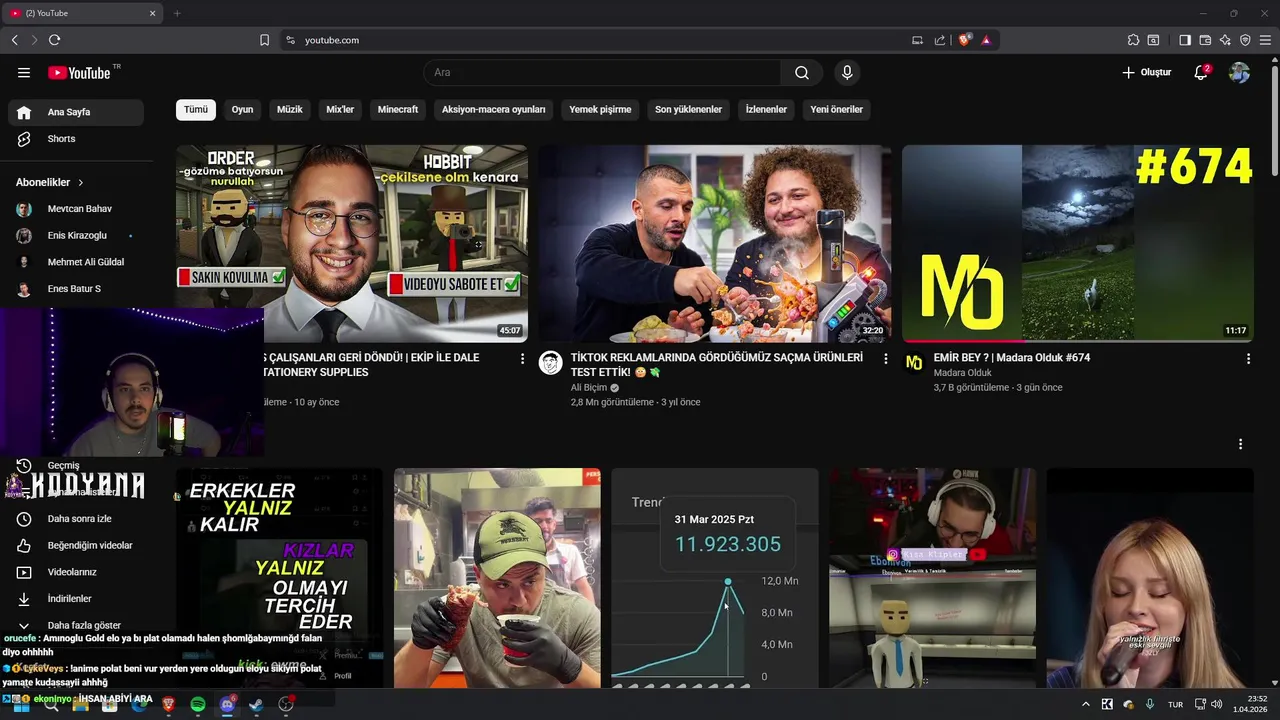Select the Mix'ler filter chip
This screenshot has width=1280, height=720.
(x=340, y=109)
